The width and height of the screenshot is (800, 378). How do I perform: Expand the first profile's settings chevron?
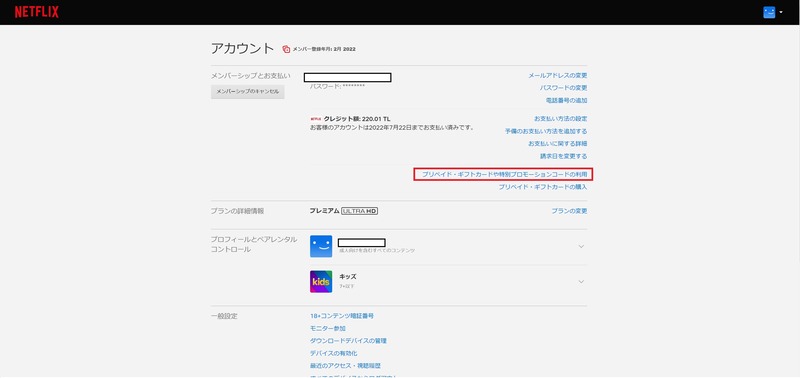click(x=581, y=246)
